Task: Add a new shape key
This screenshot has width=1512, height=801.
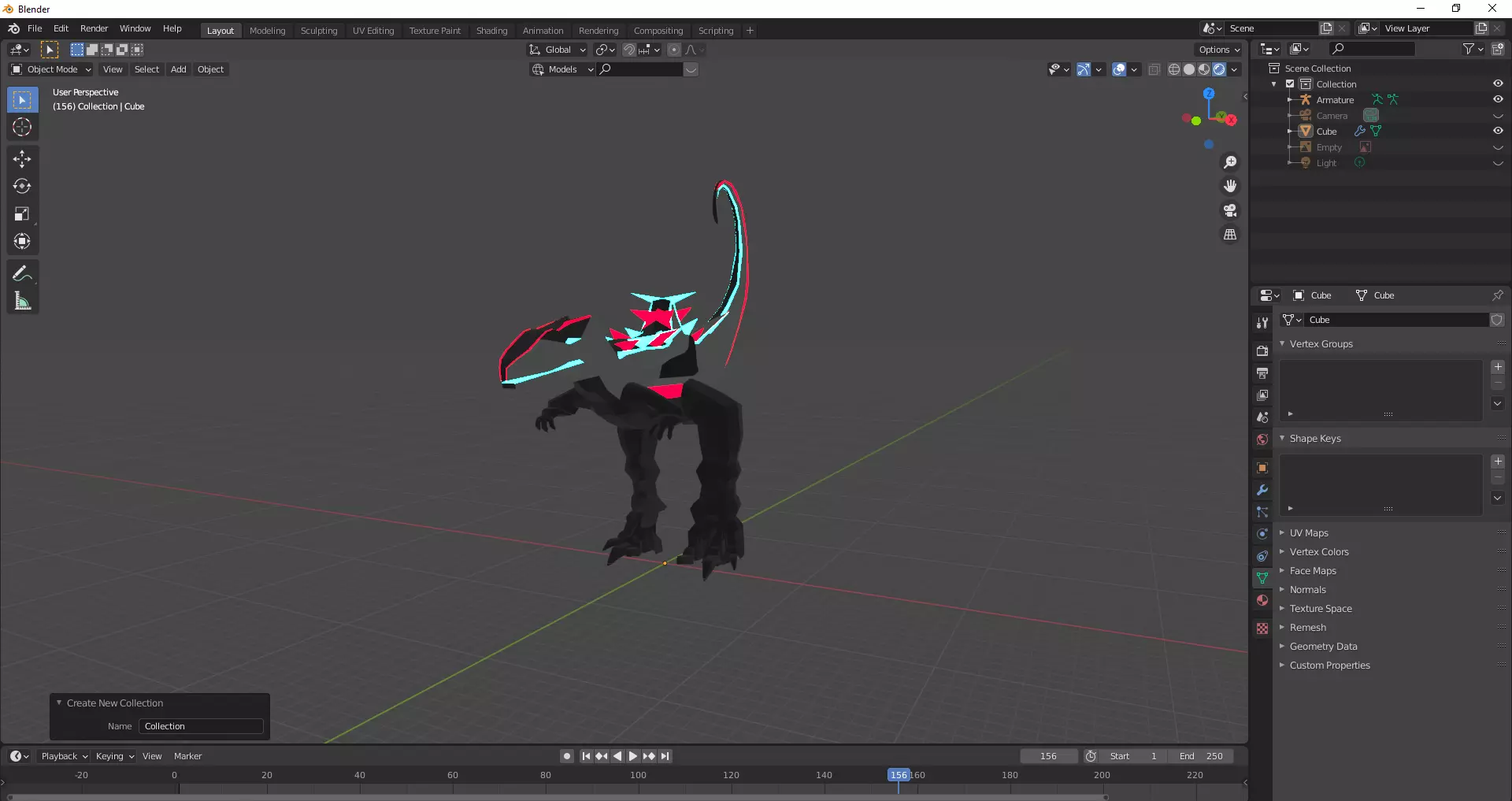Action: pos(1498,462)
